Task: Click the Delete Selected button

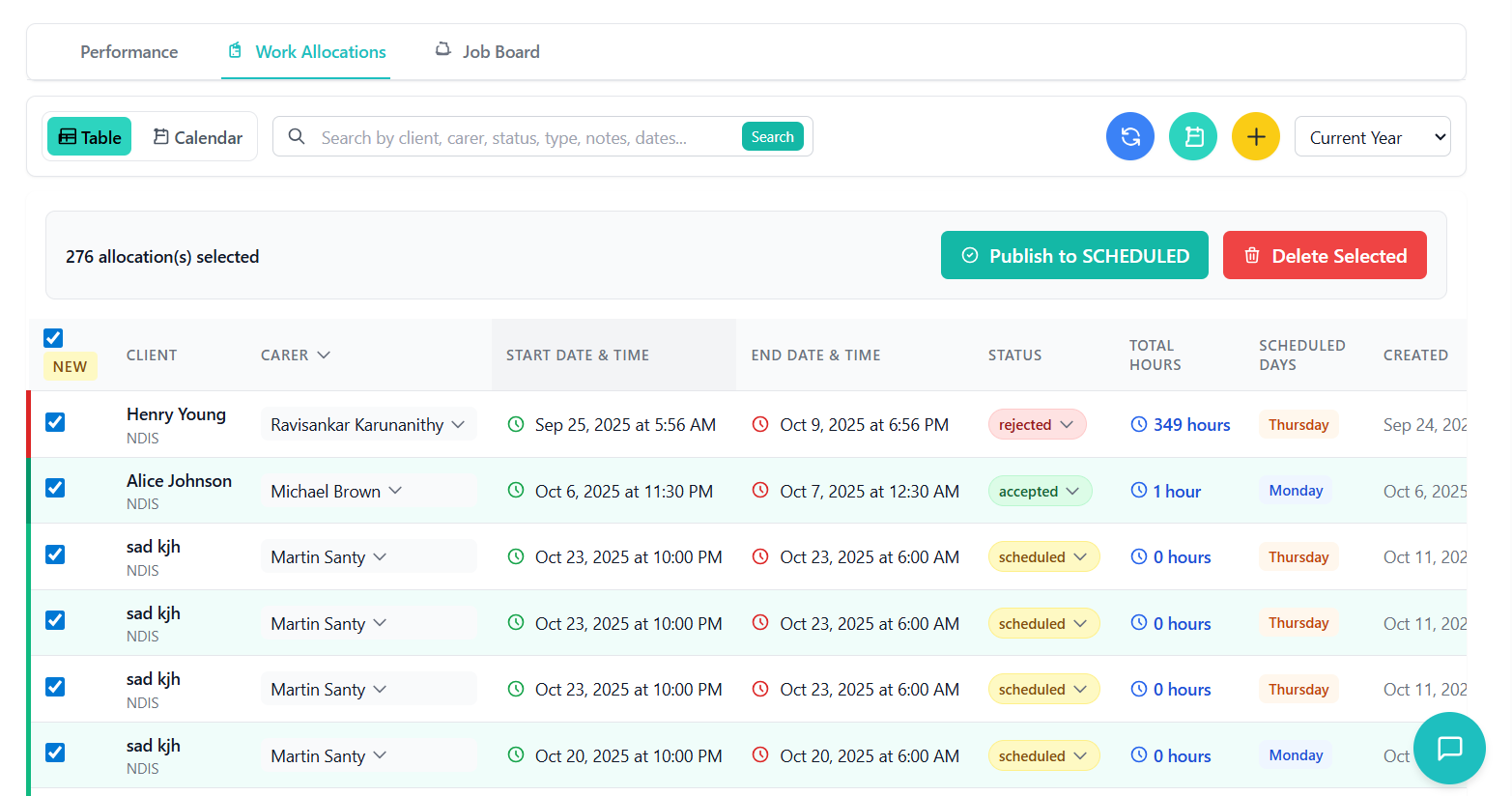Action: coord(1324,255)
